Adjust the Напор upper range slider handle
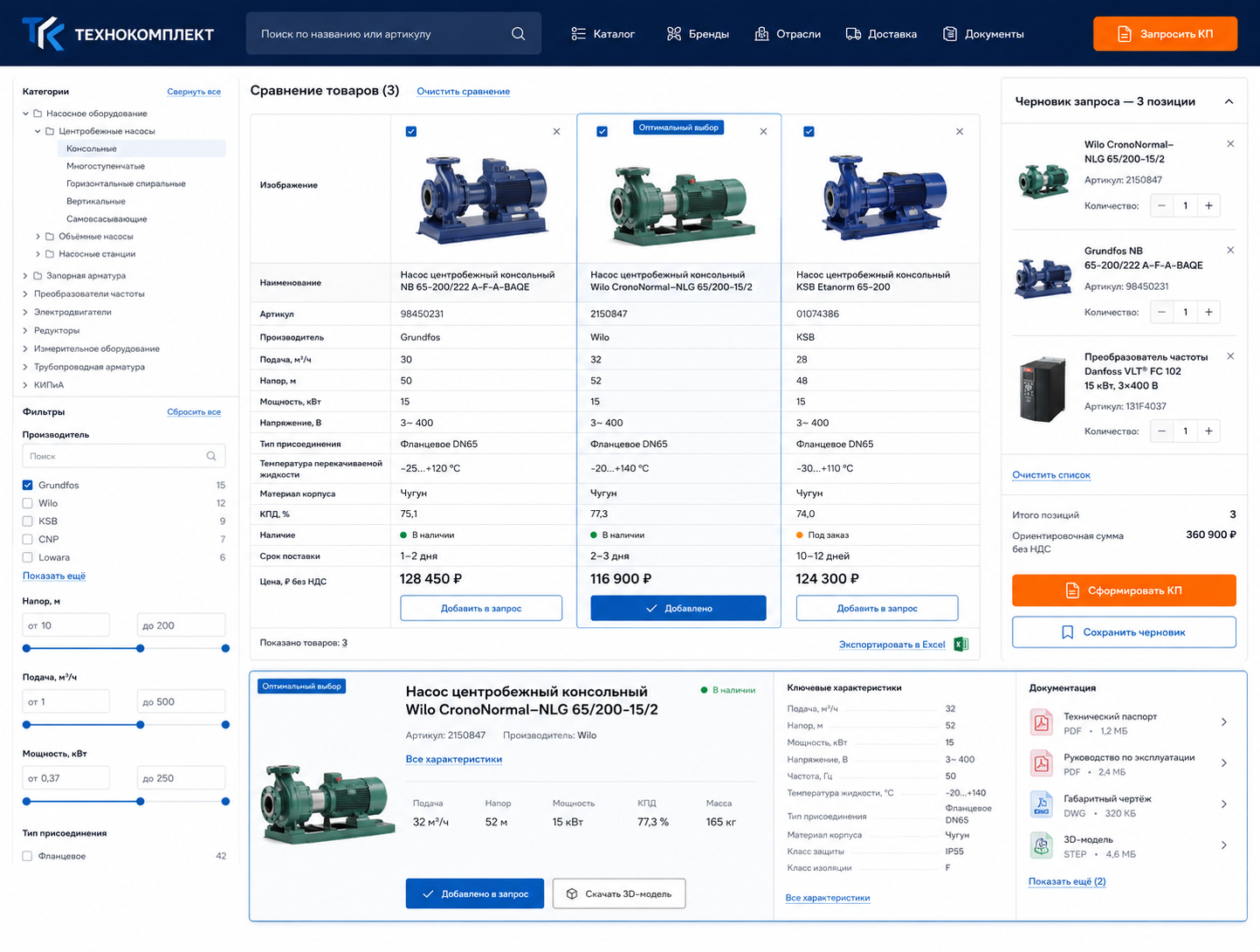 (225, 648)
